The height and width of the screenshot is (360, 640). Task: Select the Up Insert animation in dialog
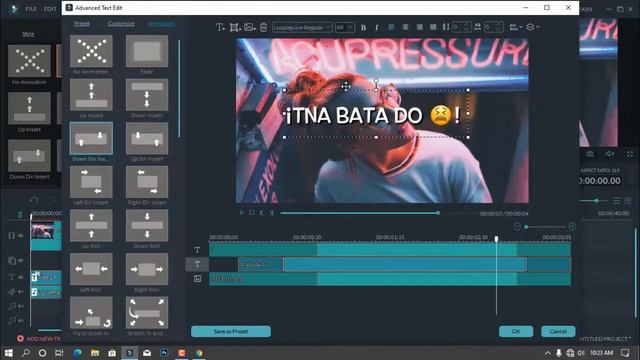pos(91,95)
